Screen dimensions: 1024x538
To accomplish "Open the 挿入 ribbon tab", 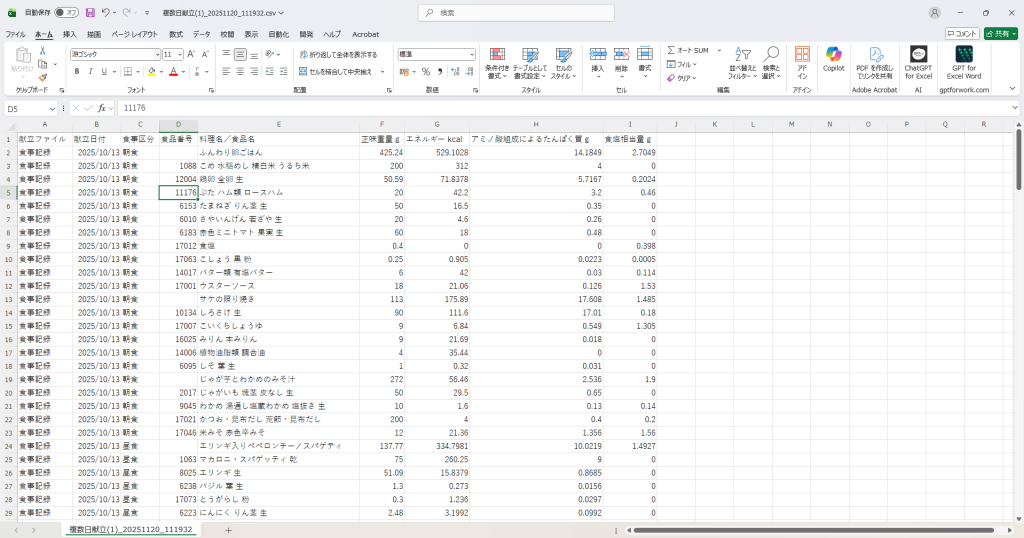I will 69,34.
